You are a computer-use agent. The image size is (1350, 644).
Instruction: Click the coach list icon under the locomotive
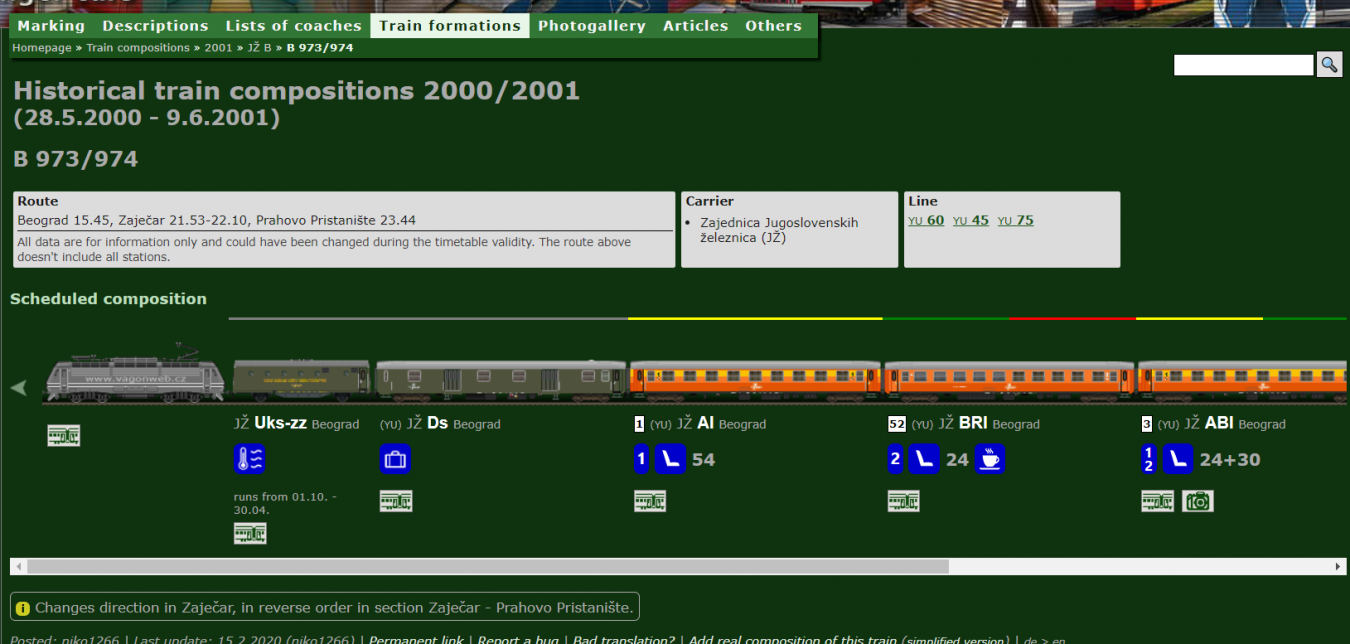tap(63, 435)
